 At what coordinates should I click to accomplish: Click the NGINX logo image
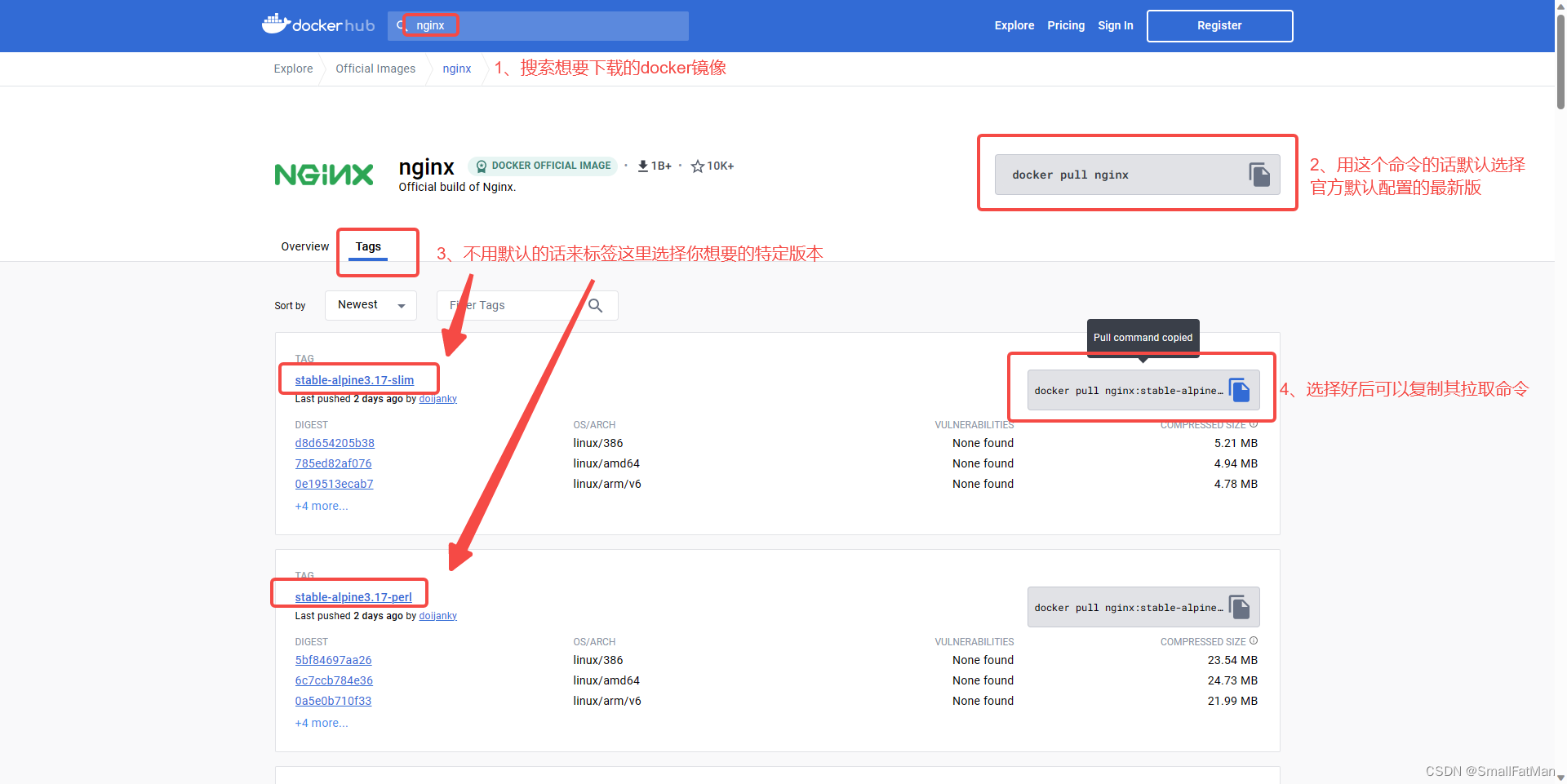(x=324, y=175)
